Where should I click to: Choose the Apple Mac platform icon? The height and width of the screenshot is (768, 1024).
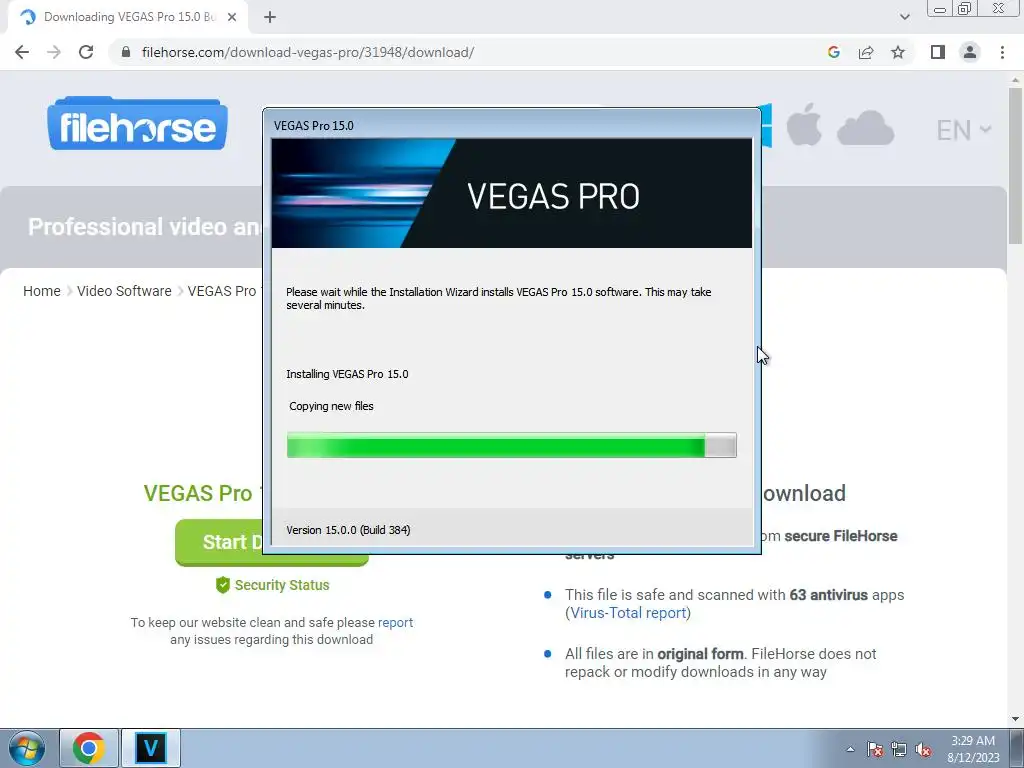(x=803, y=124)
